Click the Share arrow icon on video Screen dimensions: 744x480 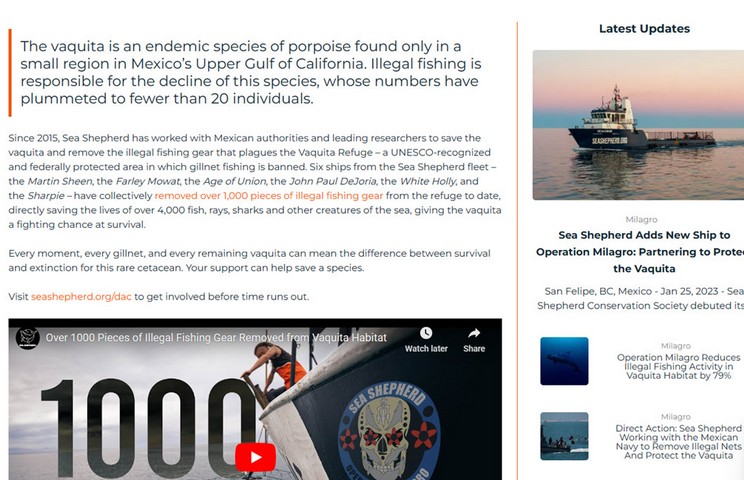474,333
